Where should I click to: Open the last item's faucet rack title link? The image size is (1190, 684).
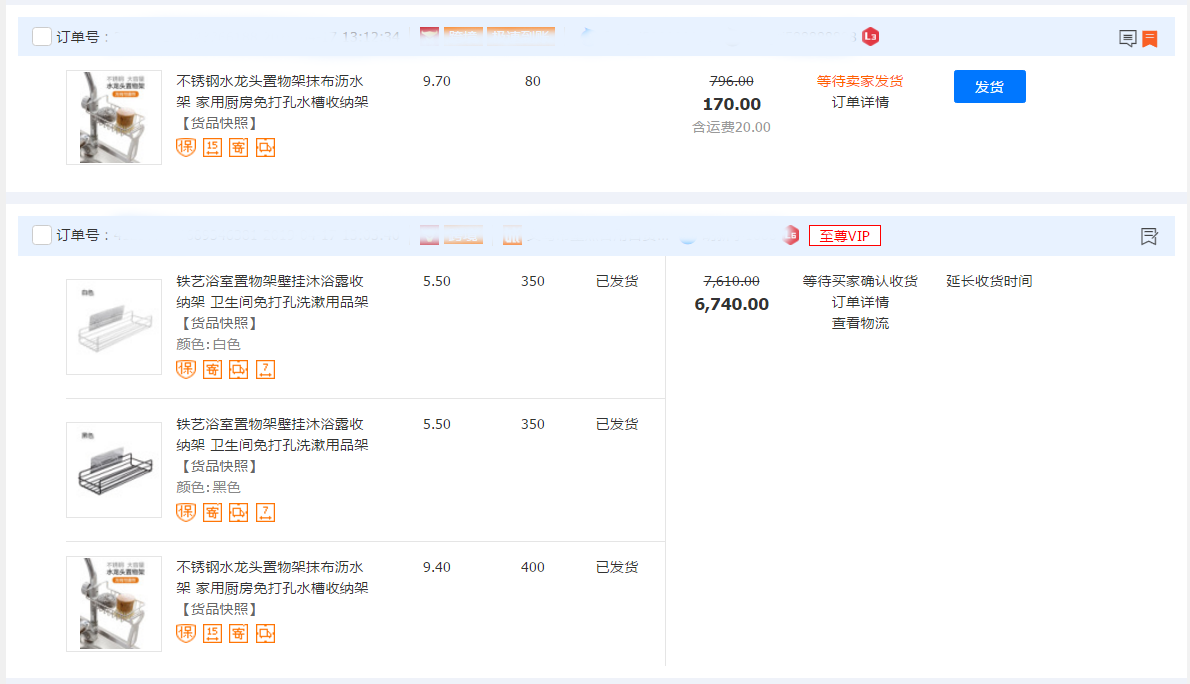(272, 577)
